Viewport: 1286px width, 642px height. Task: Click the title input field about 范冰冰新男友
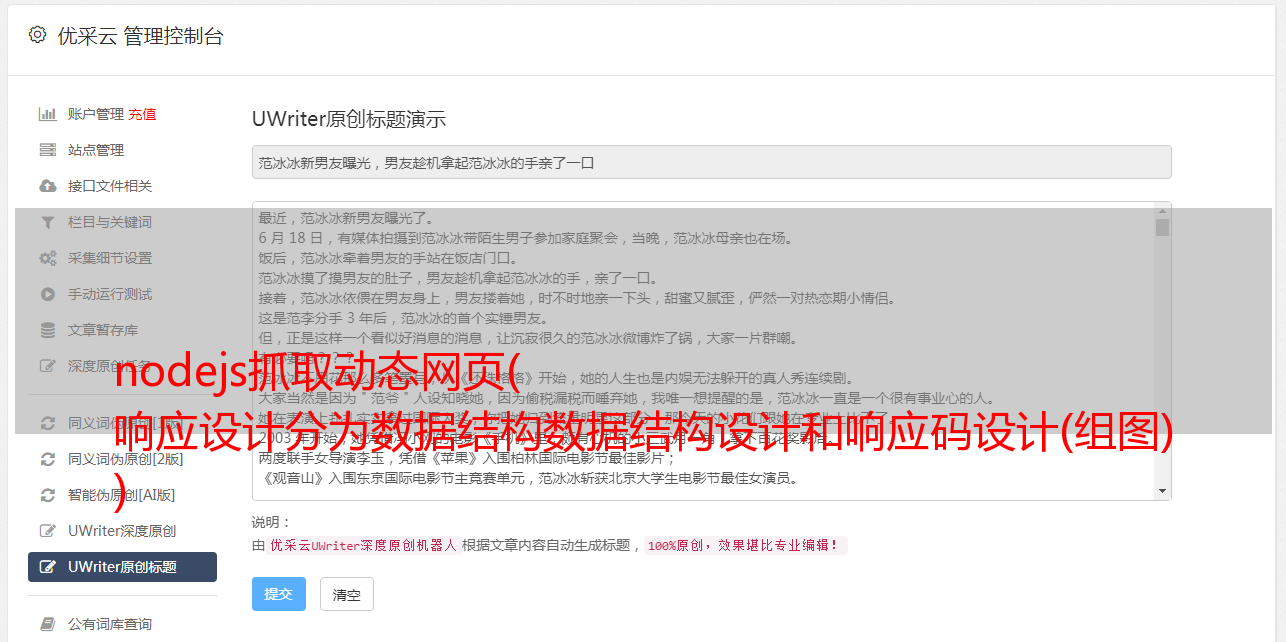[711, 162]
